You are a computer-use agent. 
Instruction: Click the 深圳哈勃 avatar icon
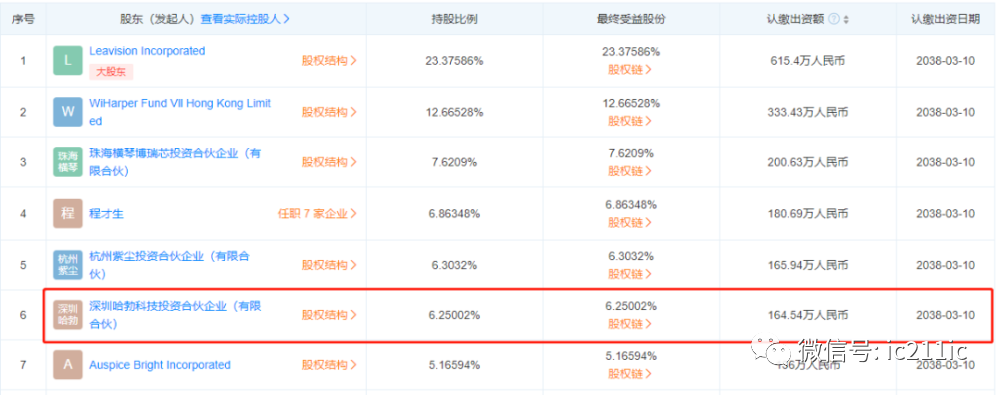point(68,315)
